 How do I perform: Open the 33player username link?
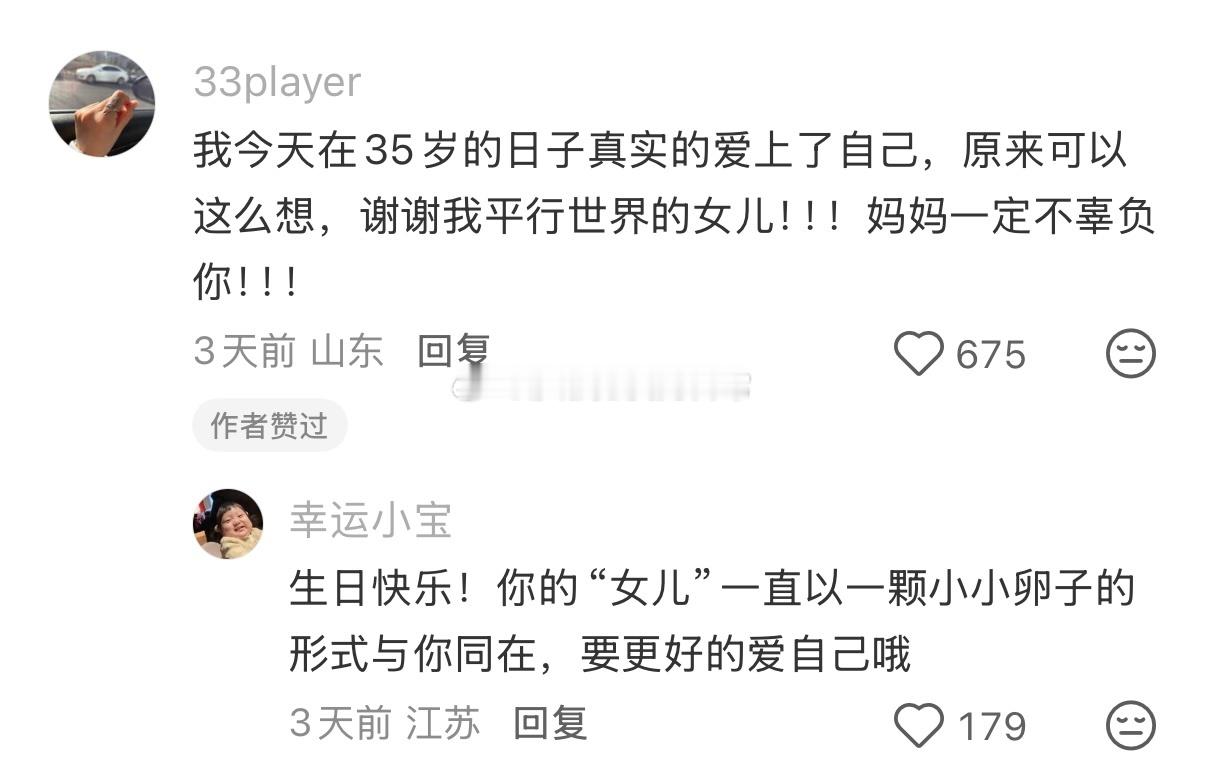pos(277,82)
